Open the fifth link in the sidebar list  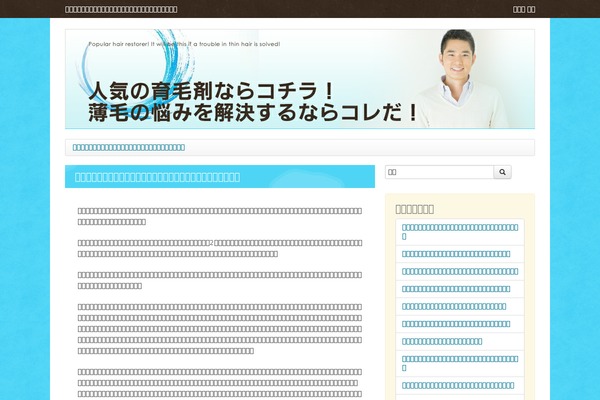tap(453, 305)
